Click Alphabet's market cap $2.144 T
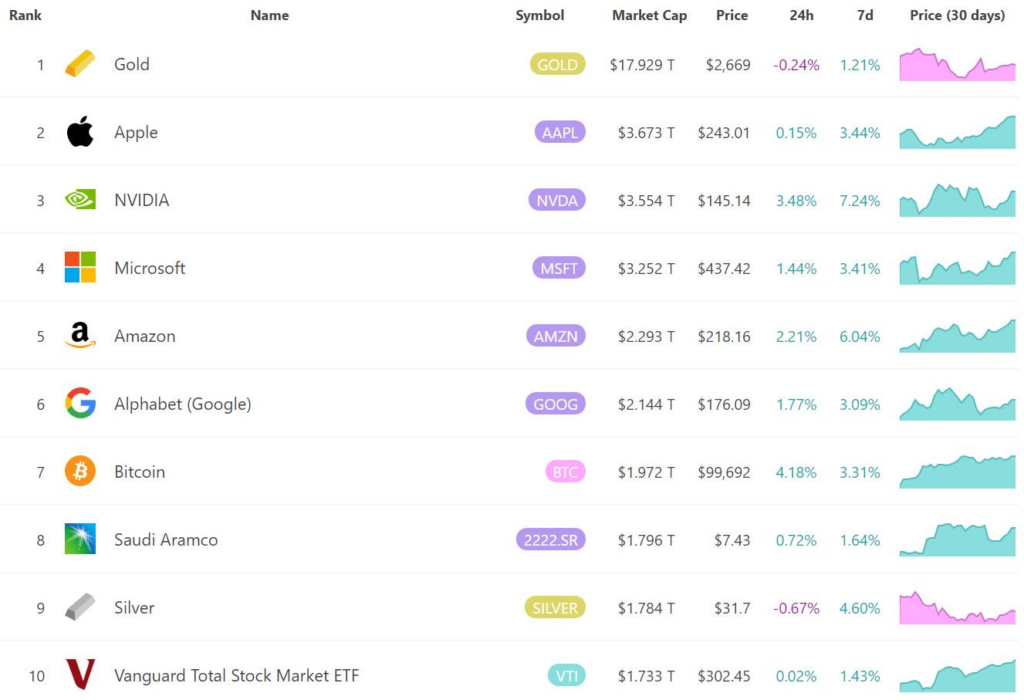1024x700 pixels. pyautogui.click(x=647, y=404)
